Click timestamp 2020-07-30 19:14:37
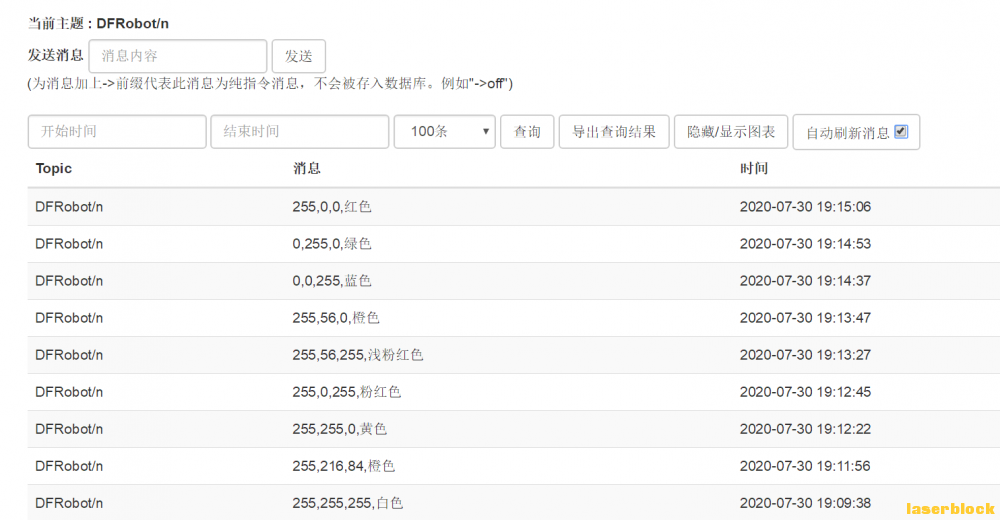Screen dimensions: 1000x520 coord(805,281)
